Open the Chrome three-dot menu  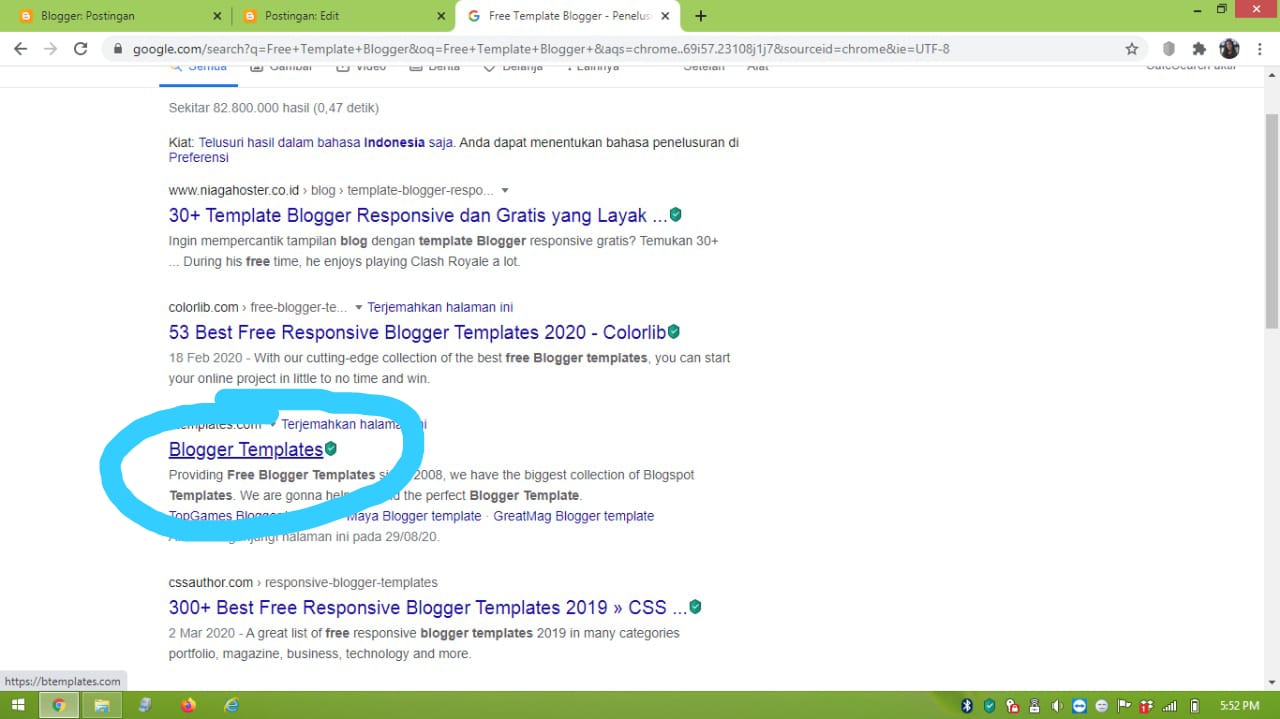[1259, 48]
